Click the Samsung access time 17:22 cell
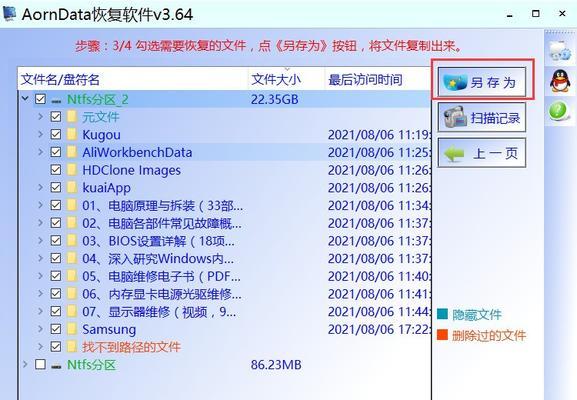 (379, 329)
